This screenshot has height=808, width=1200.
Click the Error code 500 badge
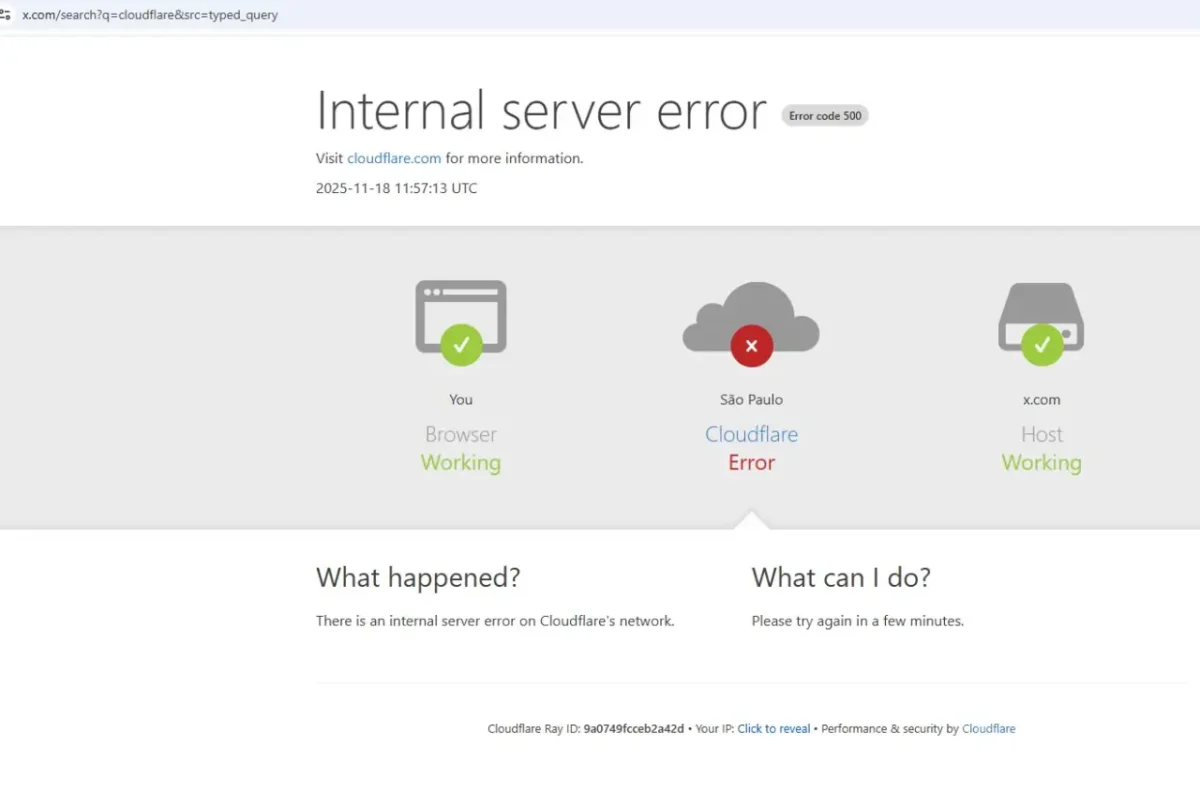825,116
